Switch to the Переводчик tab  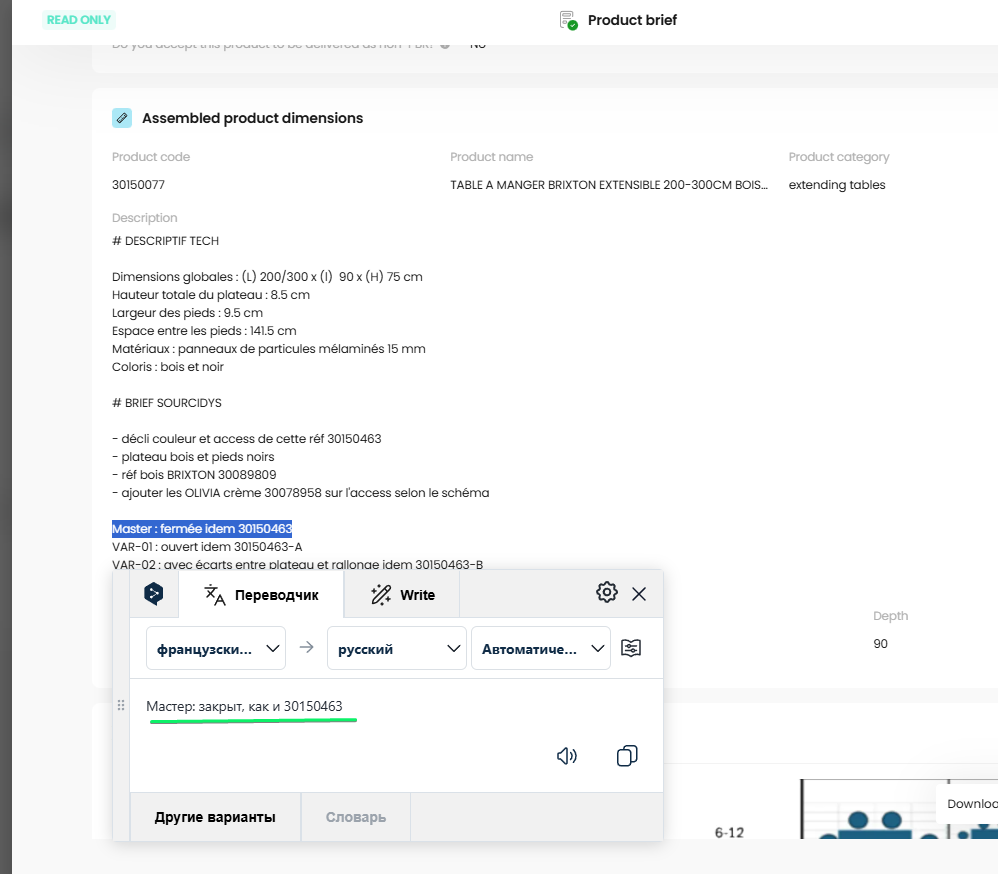(x=261, y=595)
